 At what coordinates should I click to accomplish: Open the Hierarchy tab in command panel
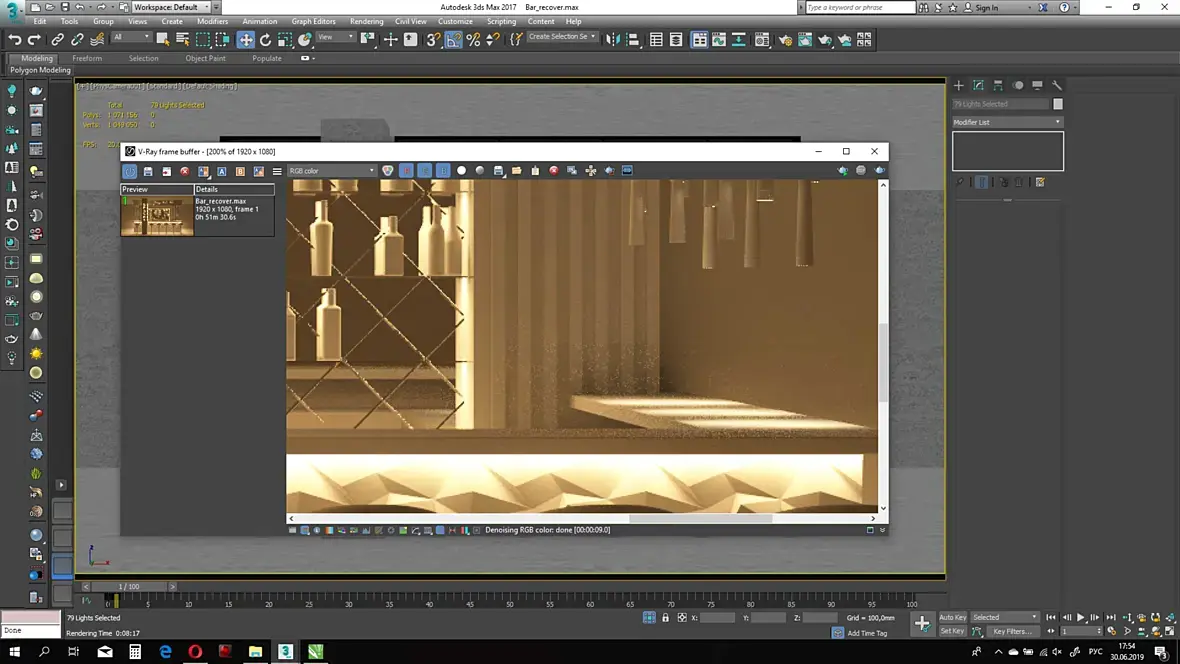point(998,85)
